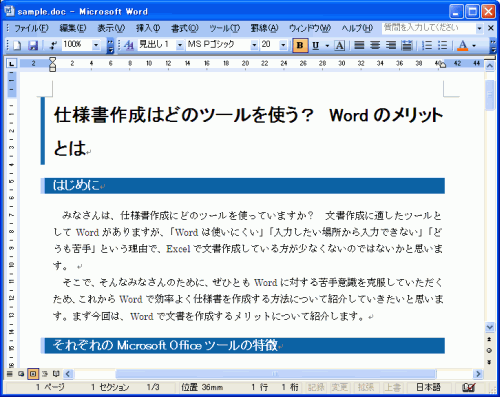The height and width of the screenshot is (397, 500).
Task: Open the 表示(V) menu
Action: click(111, 28)
